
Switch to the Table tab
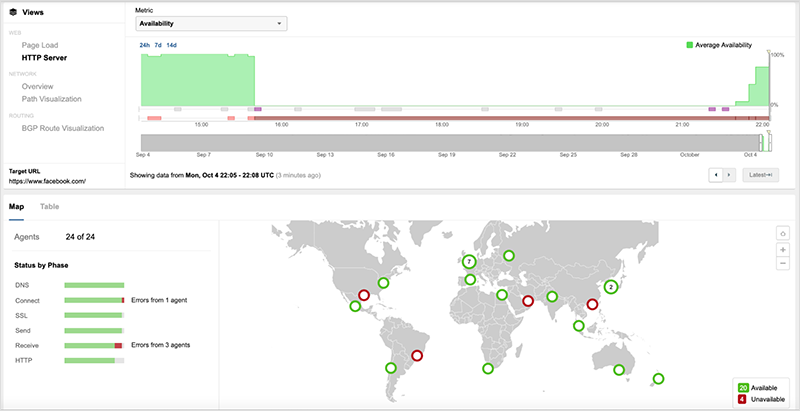pos(49,207)
